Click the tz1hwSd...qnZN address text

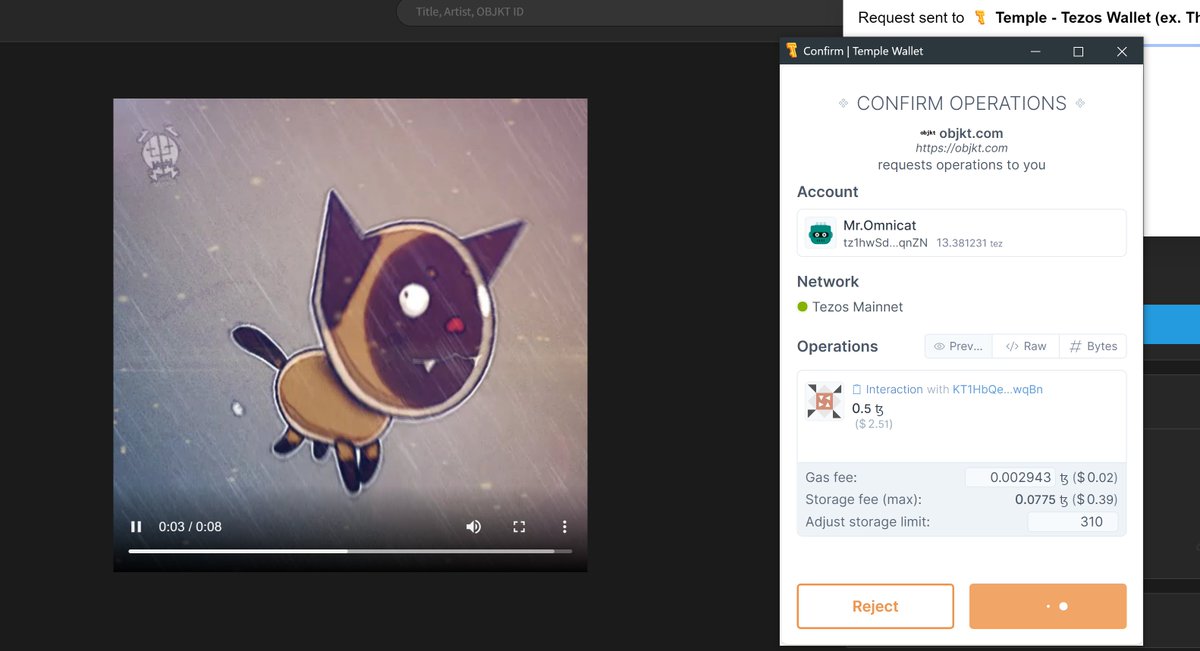pyautogui.click(x=885, y=243)
